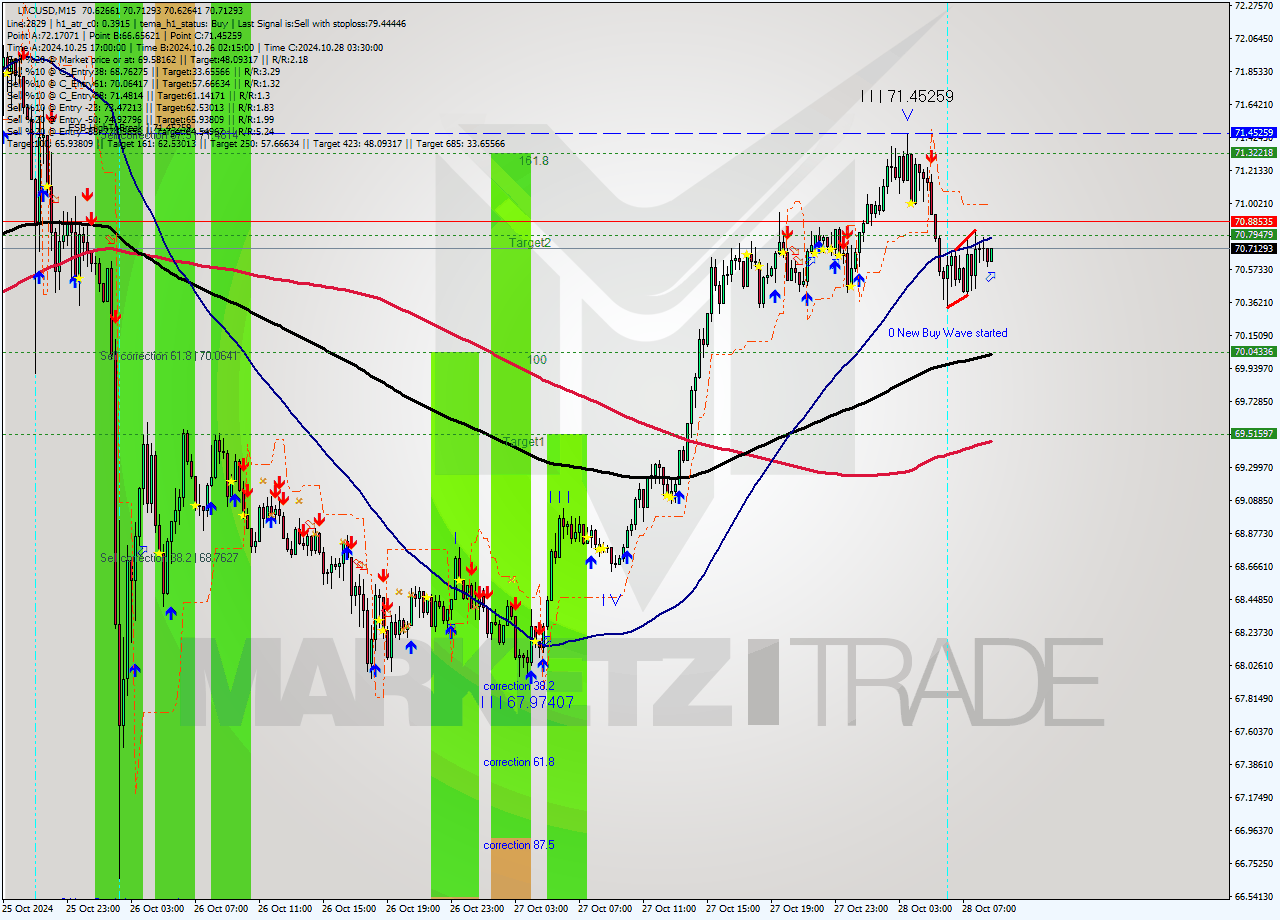Click the 'Target 250: 57.66634' value
This screenshot has height=920, width=1280.
pos(258,144)
